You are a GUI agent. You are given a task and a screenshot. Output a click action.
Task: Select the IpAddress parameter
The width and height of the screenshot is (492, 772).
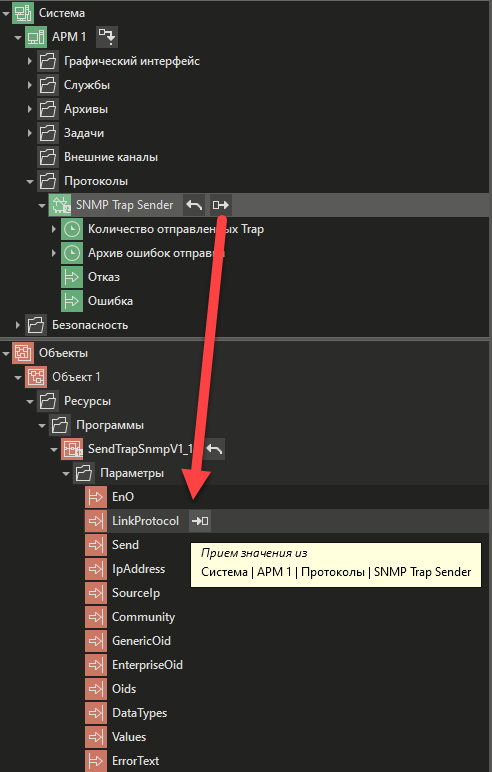coord(138,569)
